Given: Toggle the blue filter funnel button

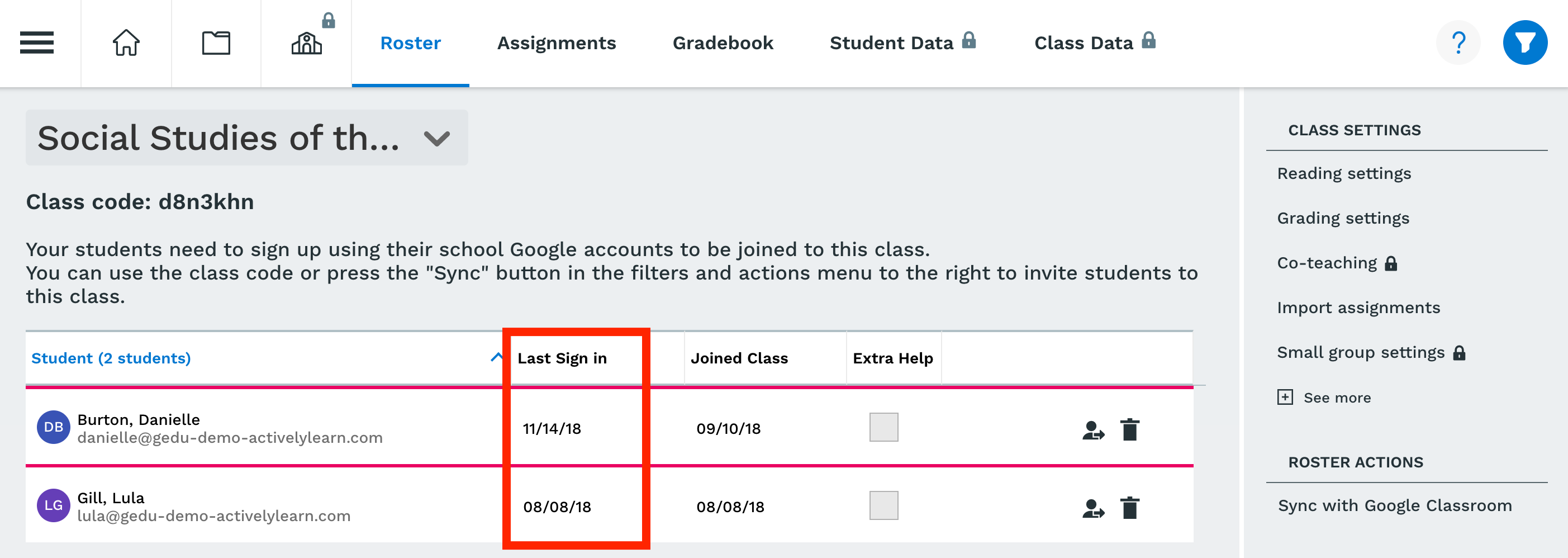Looking at the screenshot, I should 1525,42.
